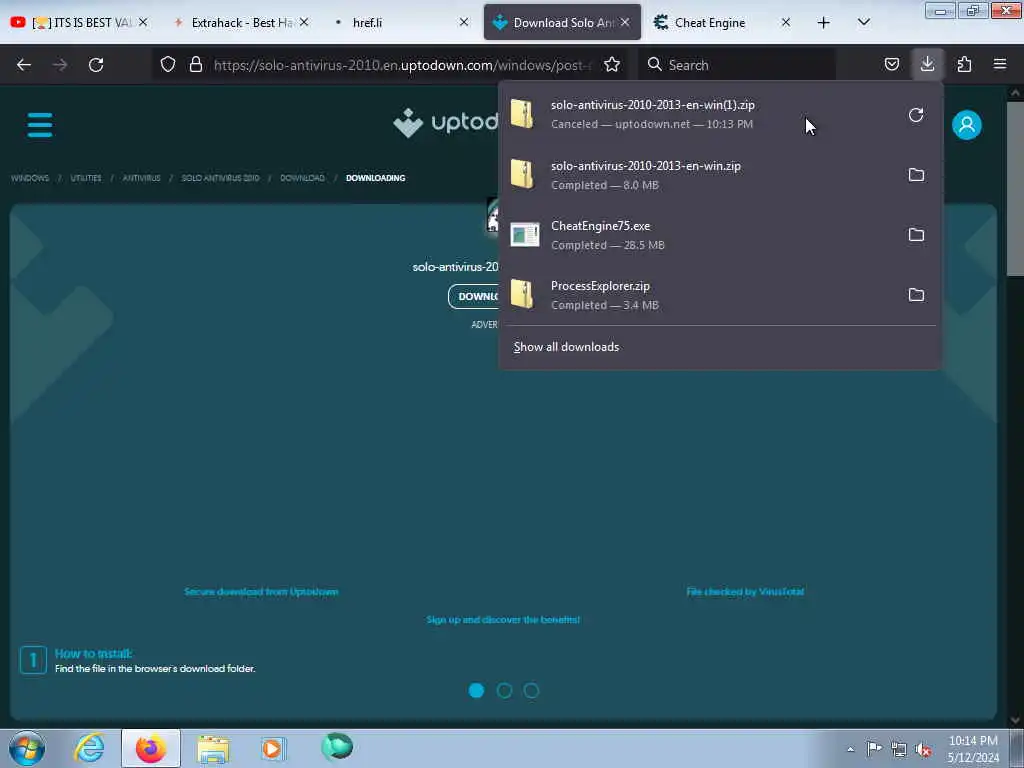Launch Internet Explorer from taskbar
The image size is (1024, 768).
click(89, 748)
